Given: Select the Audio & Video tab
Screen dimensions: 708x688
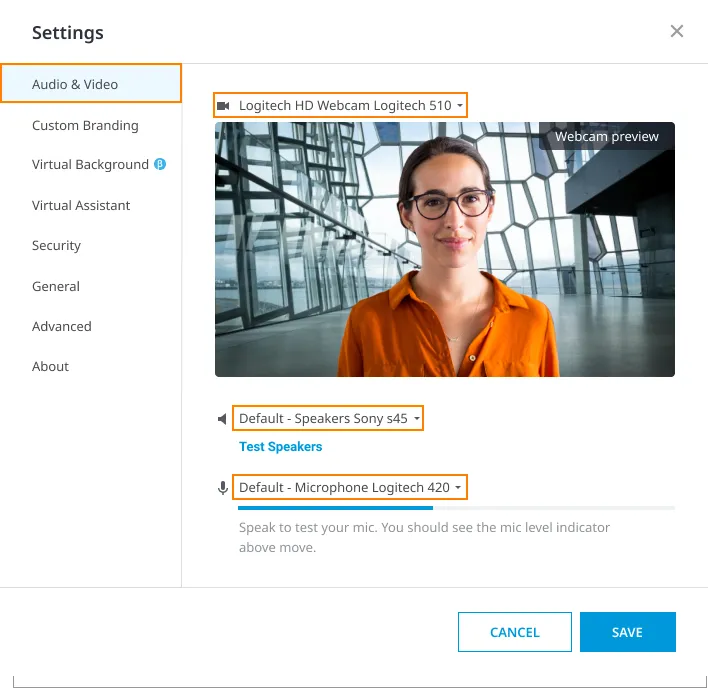Looking at the screenshot, I should point(91,84).
